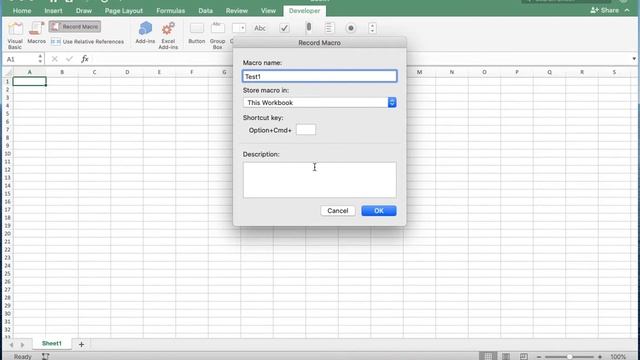
Task: Collapse the ribbon with the chevron
Action: (627, 10)
